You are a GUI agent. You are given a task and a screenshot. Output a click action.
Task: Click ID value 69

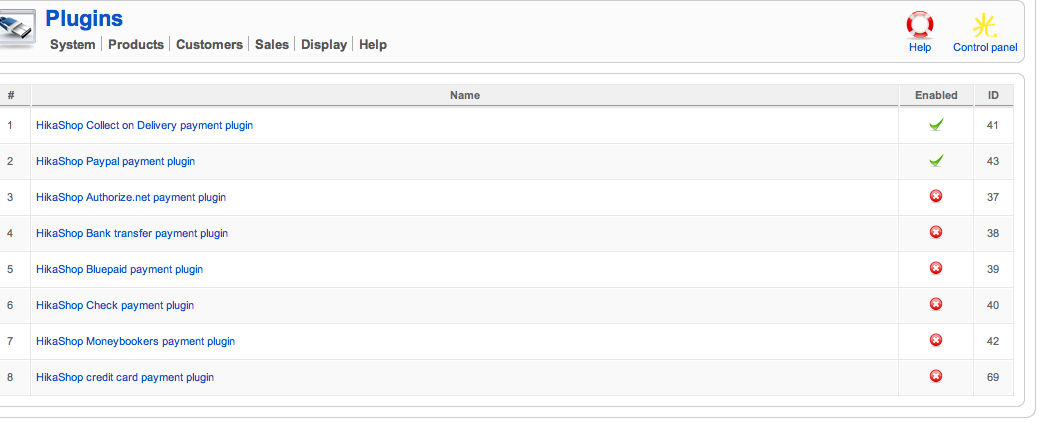tap(992, 377)
